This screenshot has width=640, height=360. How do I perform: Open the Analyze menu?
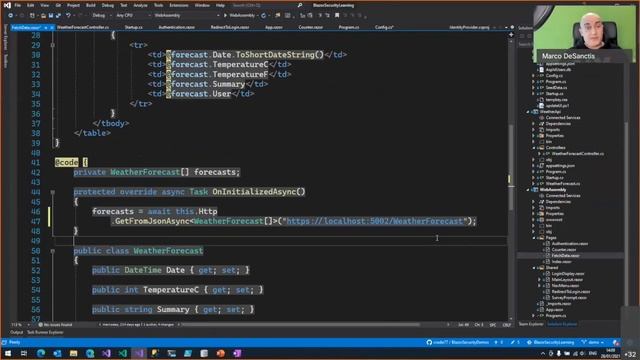pyautogui.click(x=140, y=5)
